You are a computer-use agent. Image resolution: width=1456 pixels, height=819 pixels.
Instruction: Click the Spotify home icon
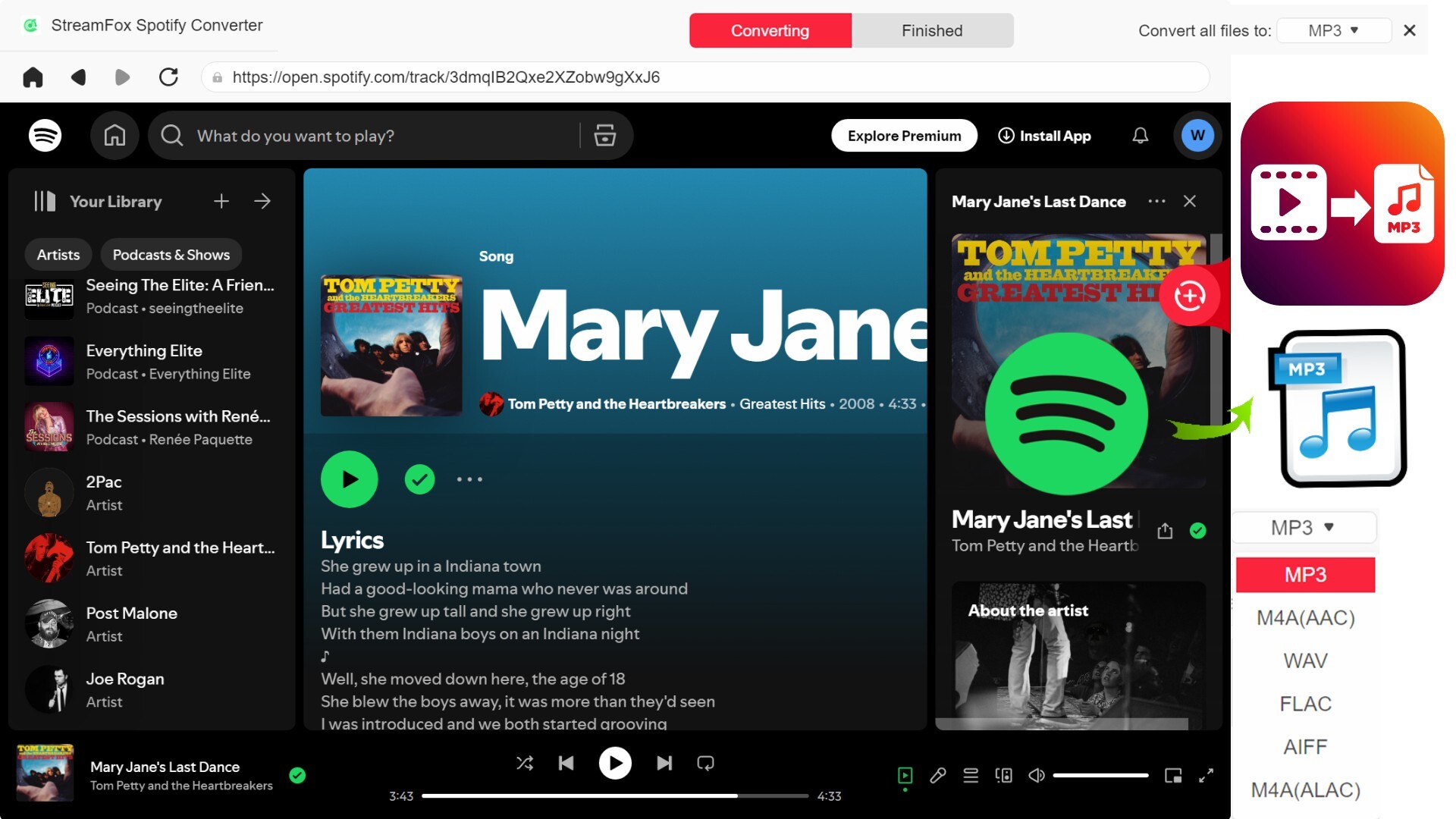[x=115, y=135]
